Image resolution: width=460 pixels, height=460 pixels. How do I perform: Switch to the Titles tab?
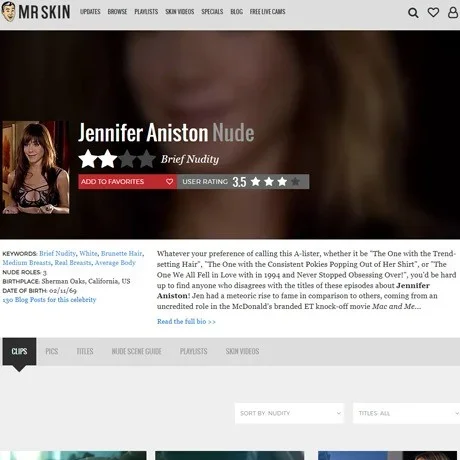click(85, 351)
